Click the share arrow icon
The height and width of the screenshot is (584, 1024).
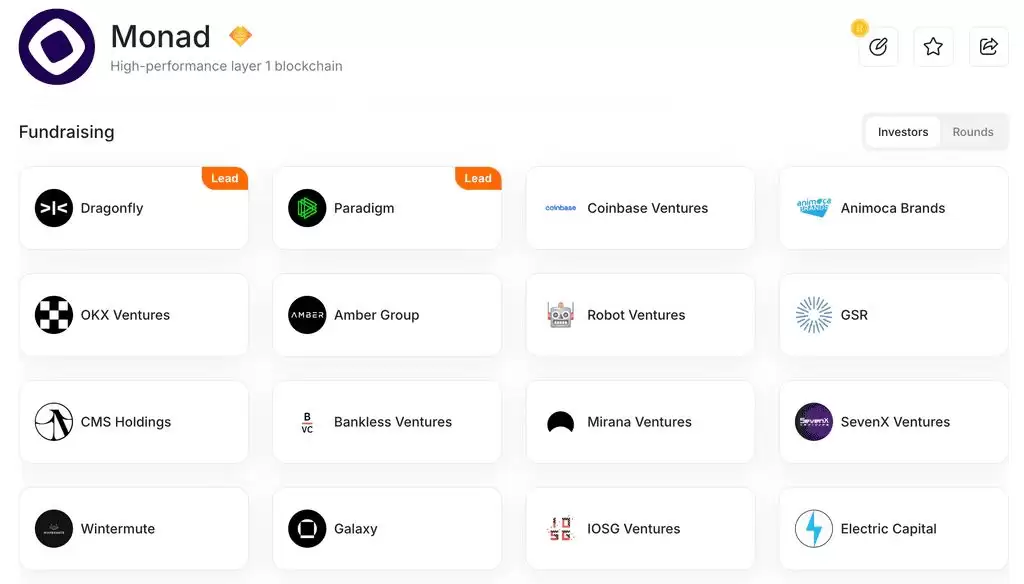(988, 47)
